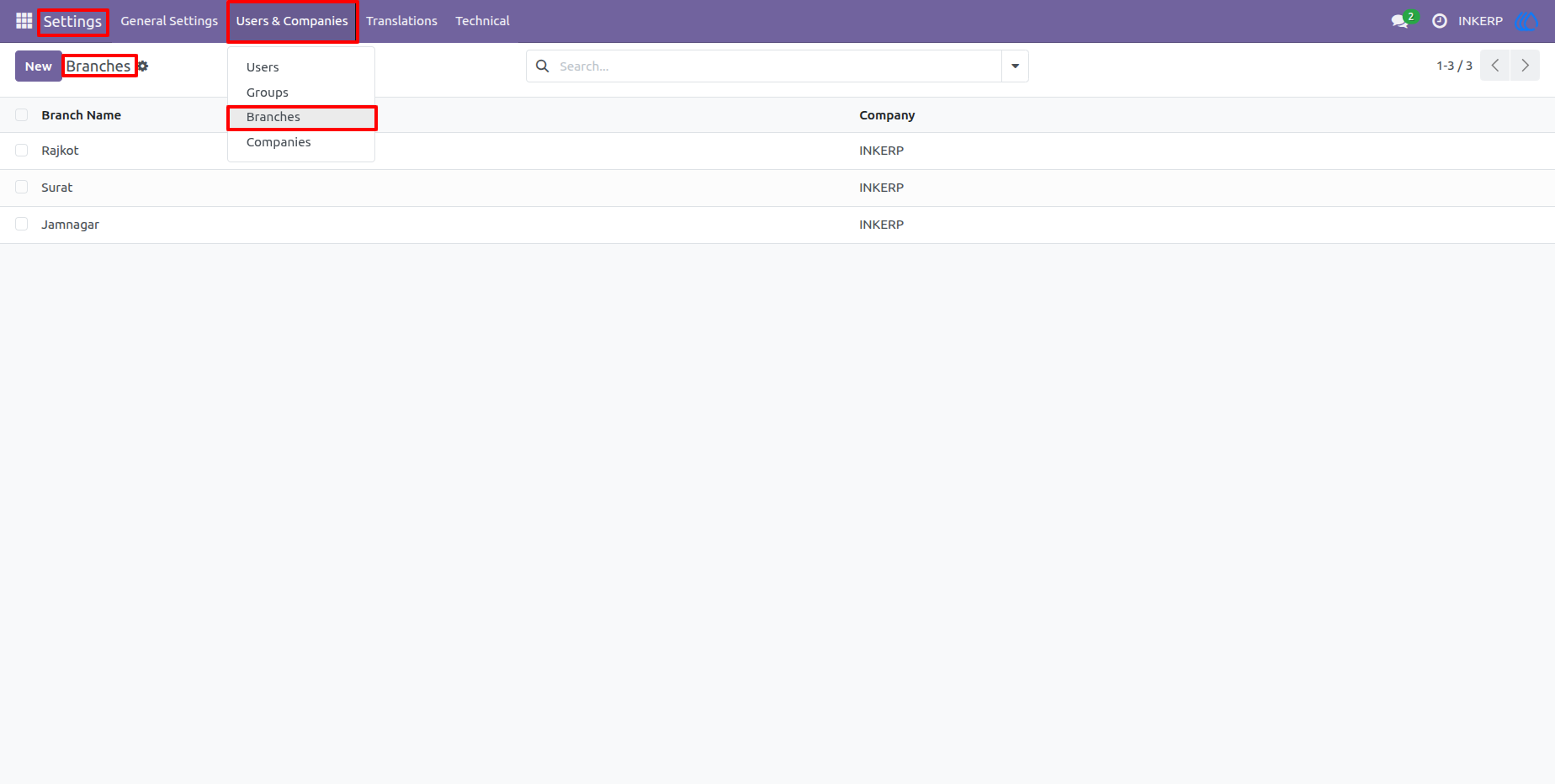
Task: Click the Branches breadcrumb title
Action: [98, 66]
